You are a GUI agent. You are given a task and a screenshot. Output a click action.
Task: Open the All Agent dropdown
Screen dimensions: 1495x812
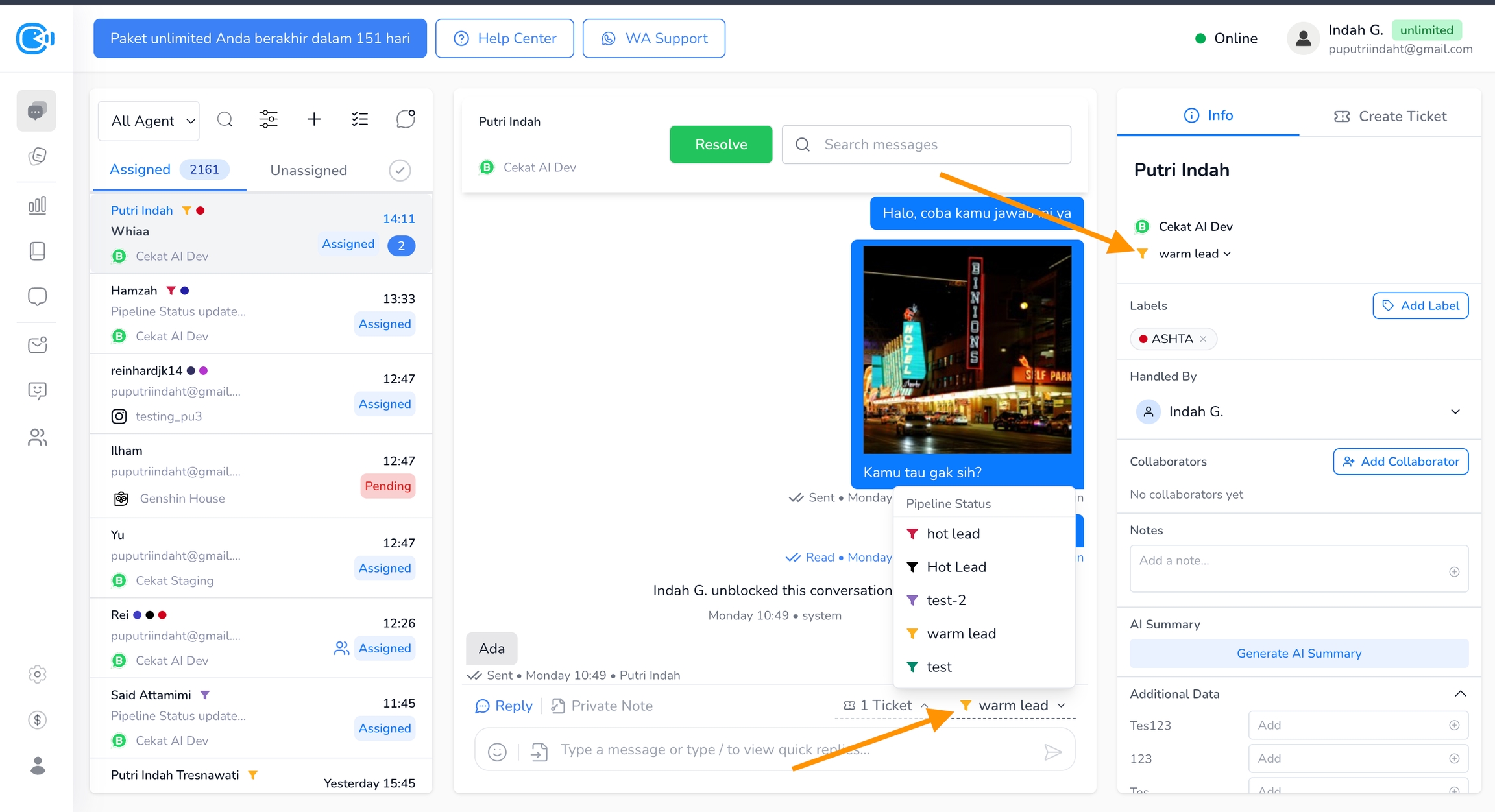tap(149, 121)
